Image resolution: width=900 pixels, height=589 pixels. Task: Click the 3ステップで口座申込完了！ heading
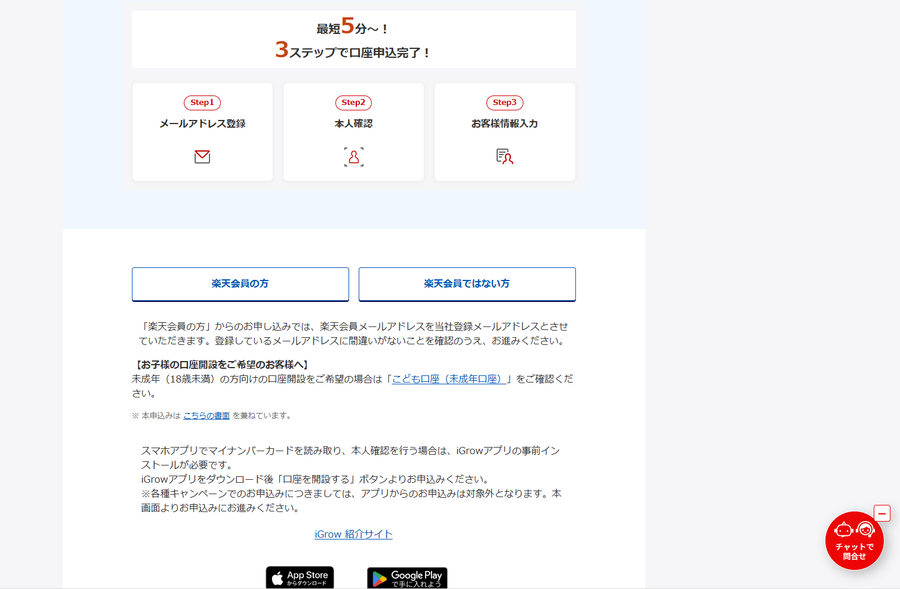[353, 51]
